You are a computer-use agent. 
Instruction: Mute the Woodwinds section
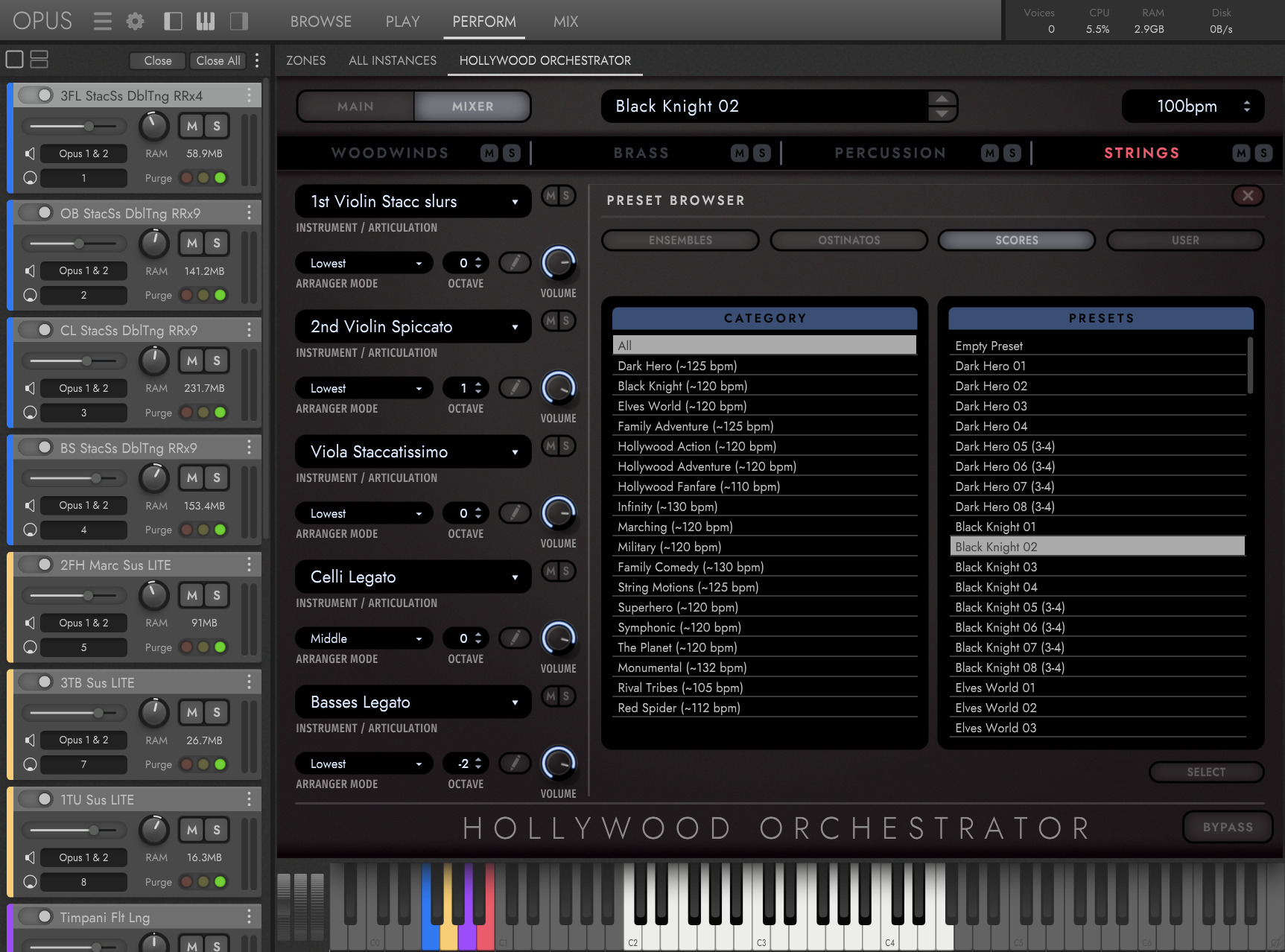click(489, 153)
